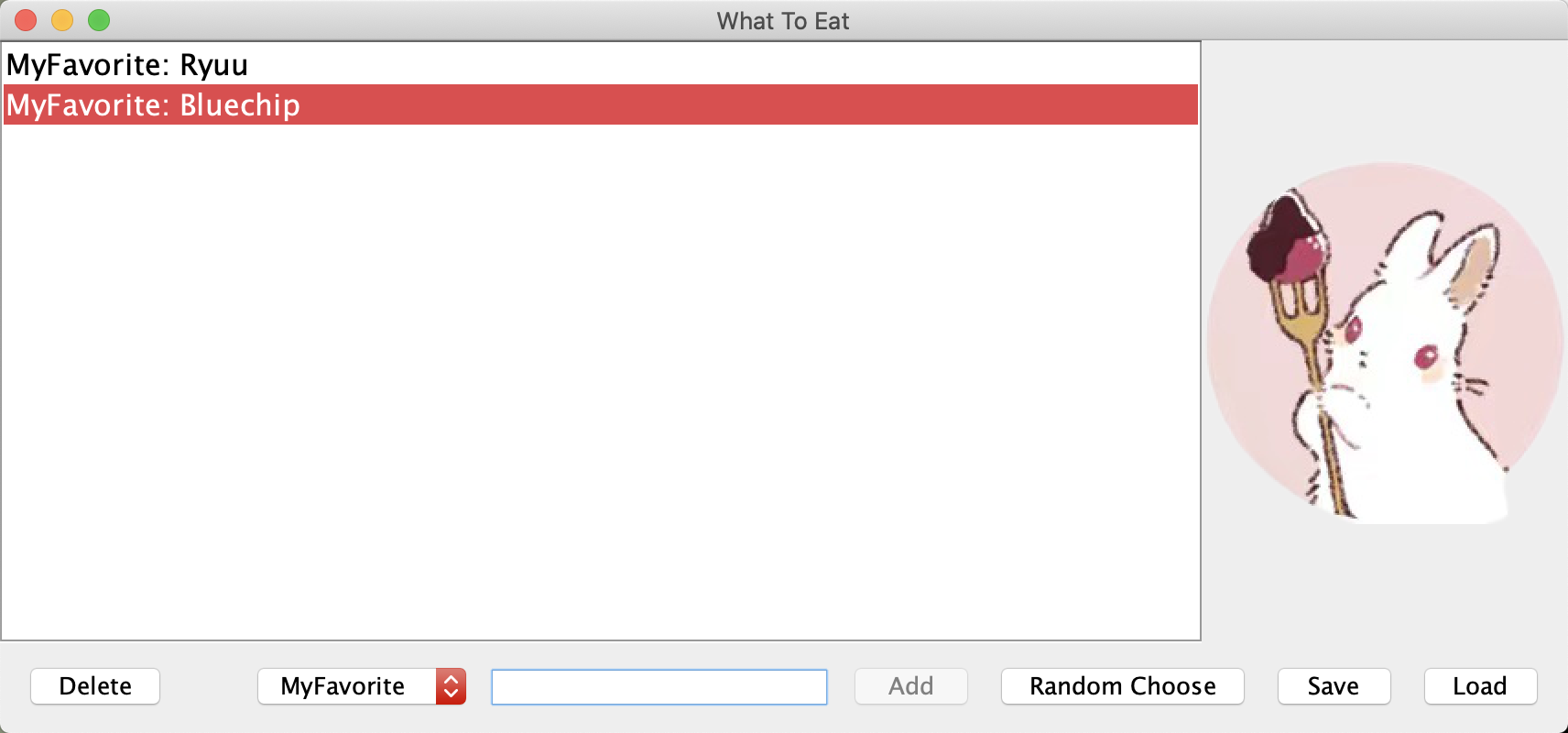Focus the restaurant name text field
The width and height of the screenshot is (1568, 733).
659,687
